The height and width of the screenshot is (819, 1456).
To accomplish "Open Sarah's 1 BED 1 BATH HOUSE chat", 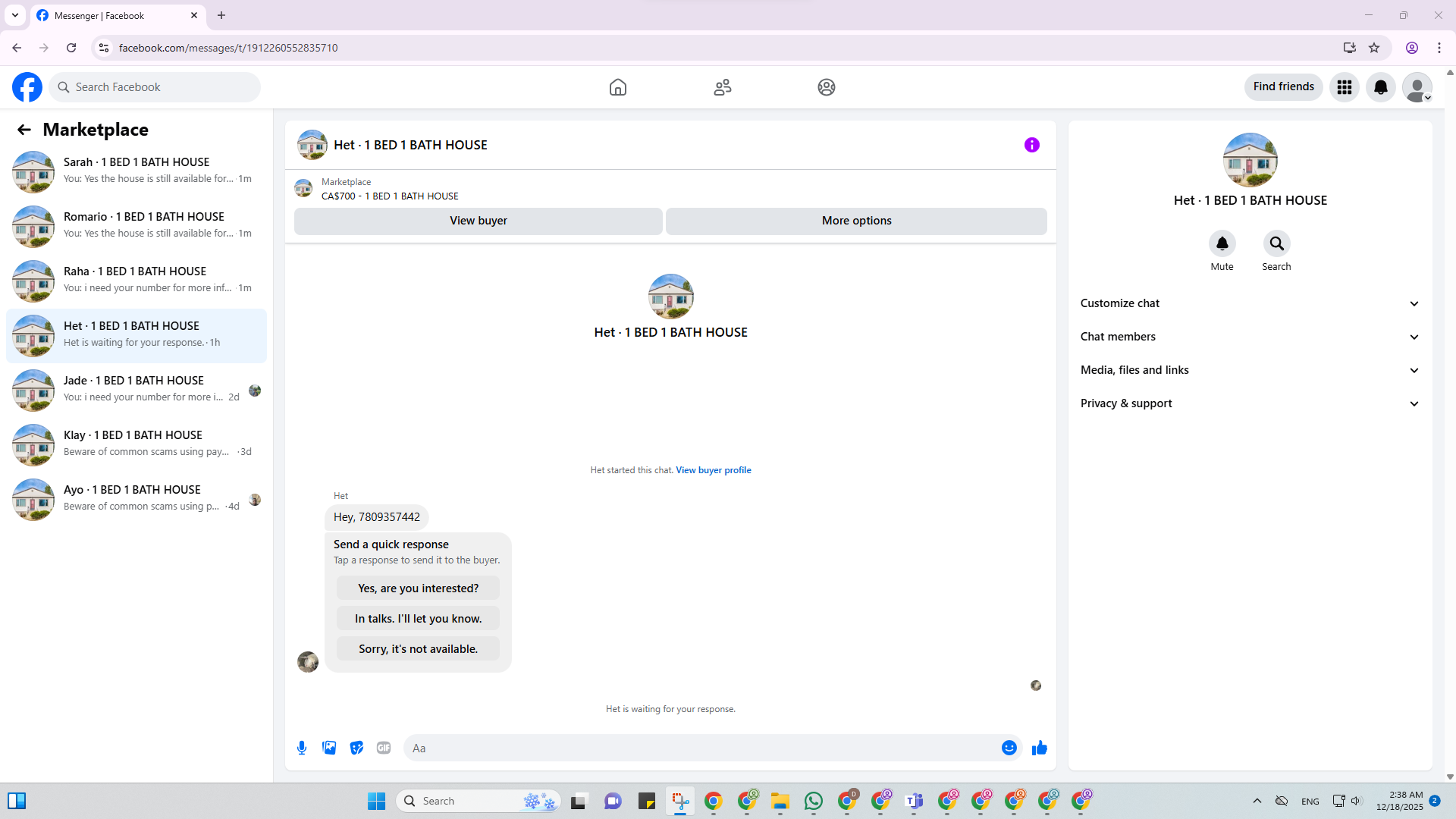I will [x=136, y=171].
